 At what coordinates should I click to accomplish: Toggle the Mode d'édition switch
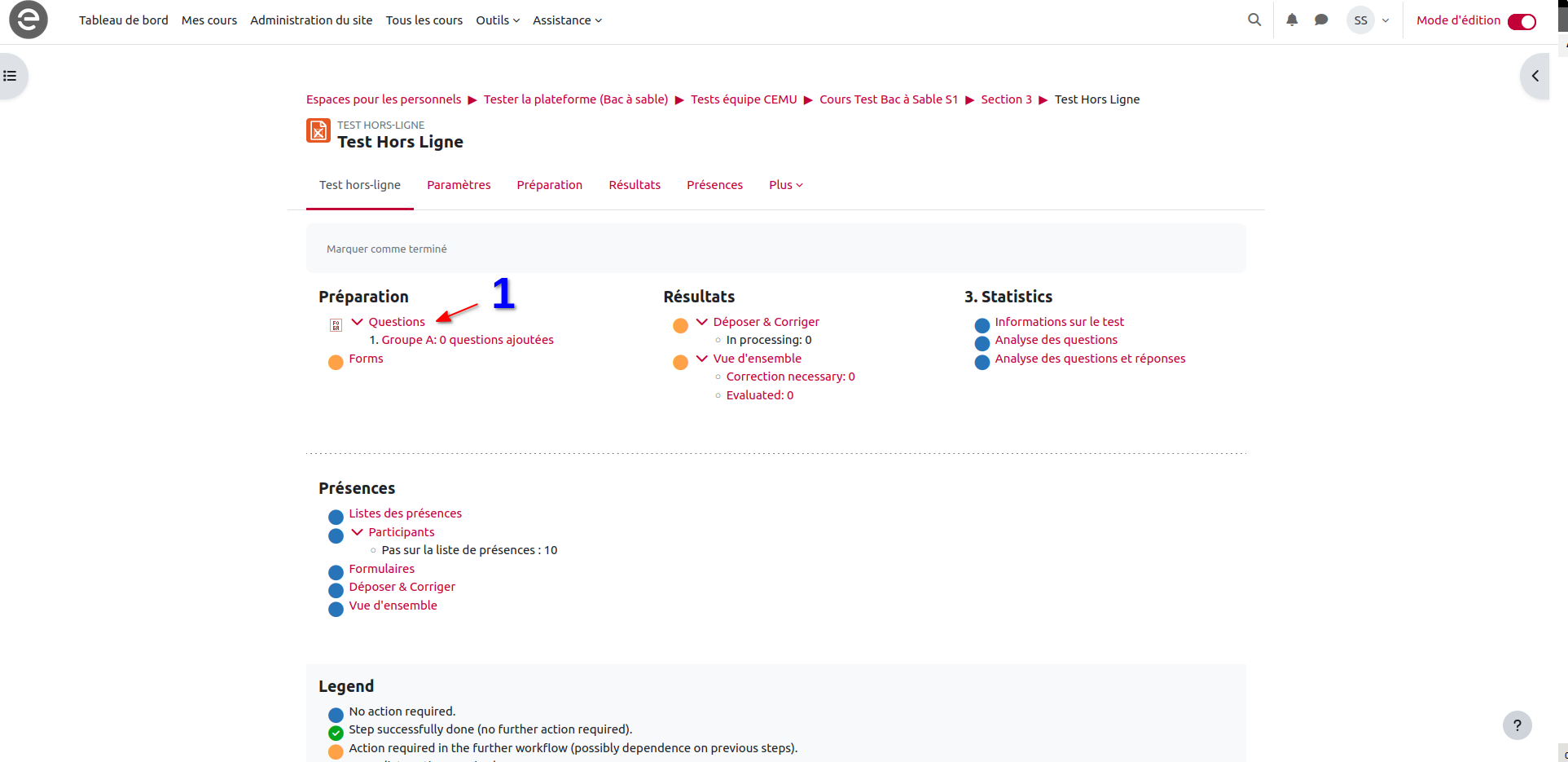(x=1521, y=21)
